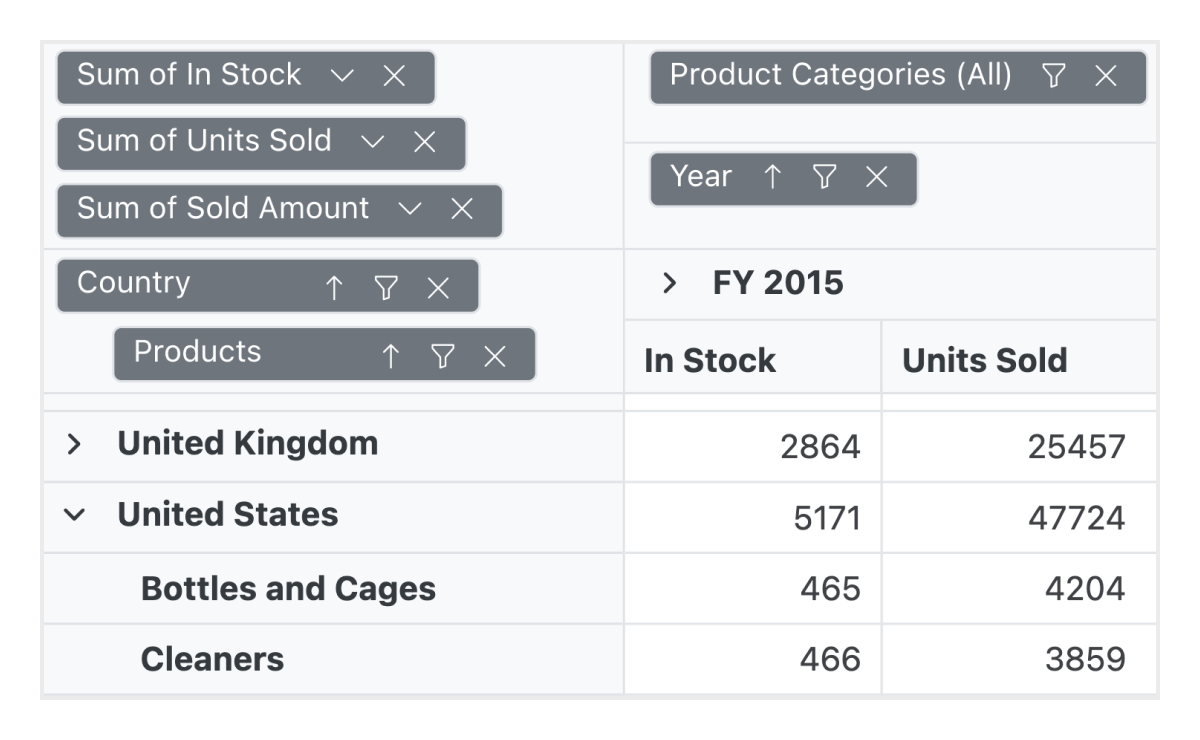Filter the Product Categories field
The image size is (1200, 740).
pyautogui.click(x=1053, y=77)
